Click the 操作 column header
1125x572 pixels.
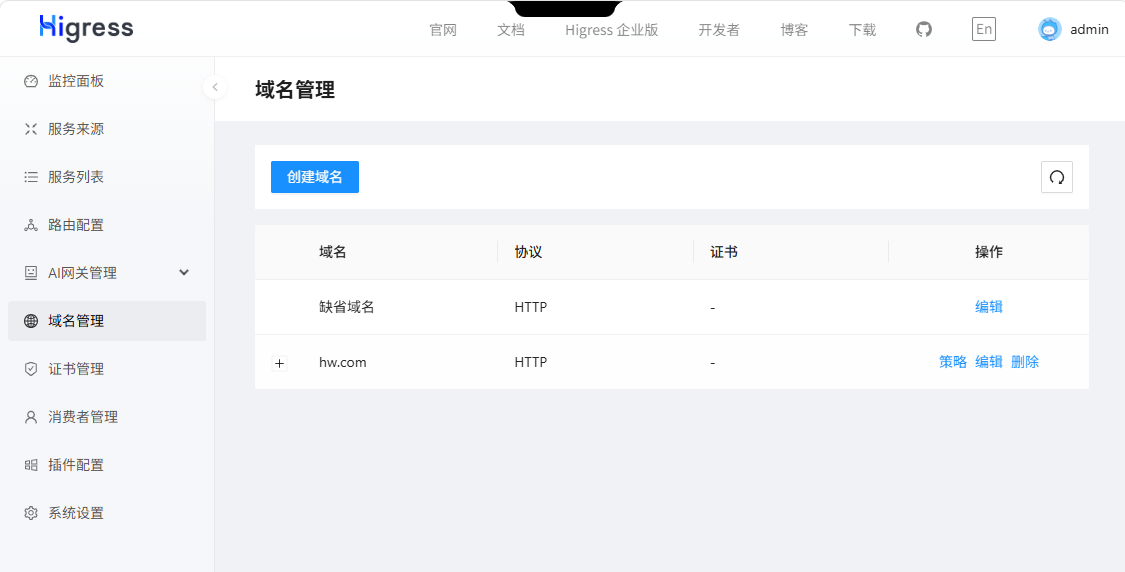(989, 252)
